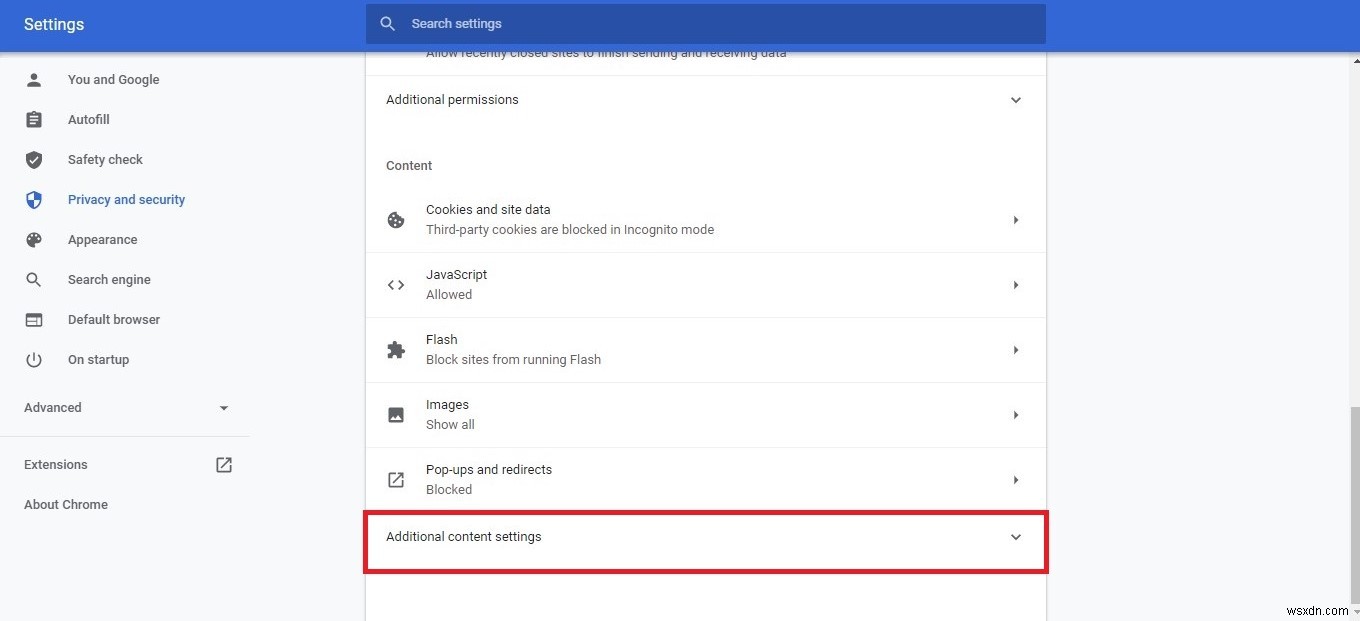Click the 'Blocked' text under Pop-ups
Screen dimensions: 1360x621
pos(449,490)
